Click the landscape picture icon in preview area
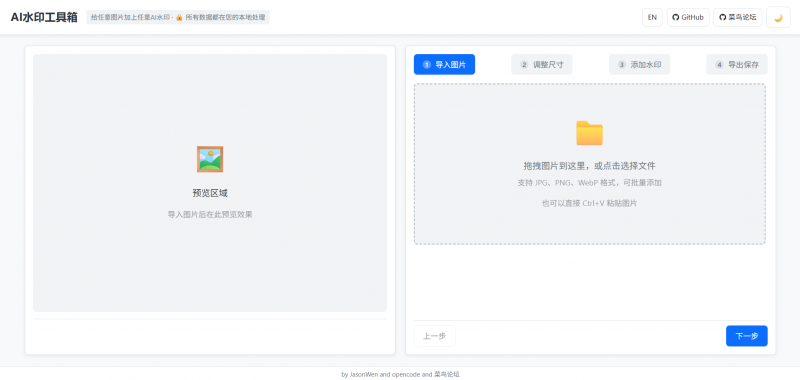 point(210,159)
